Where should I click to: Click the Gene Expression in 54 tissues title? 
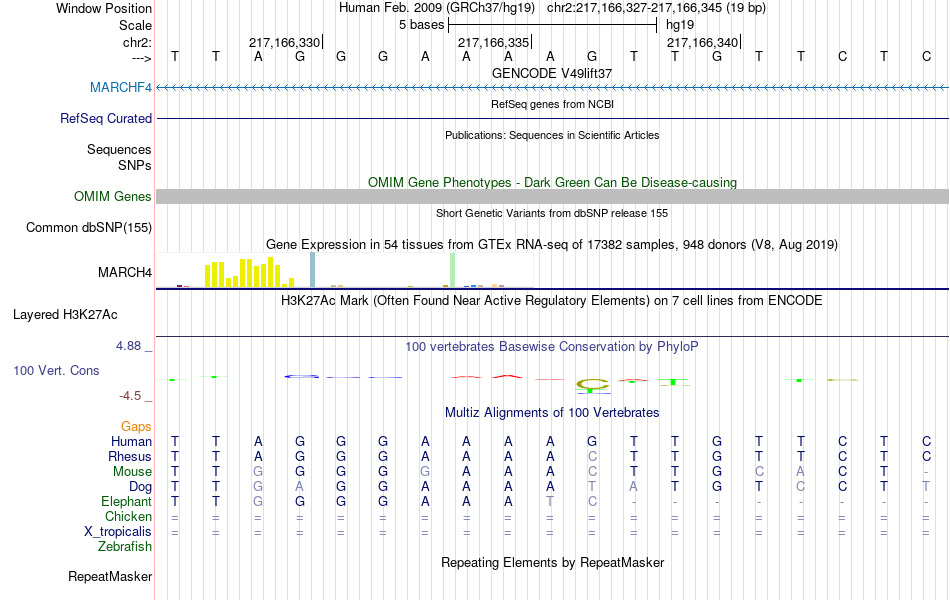(552, 244)
